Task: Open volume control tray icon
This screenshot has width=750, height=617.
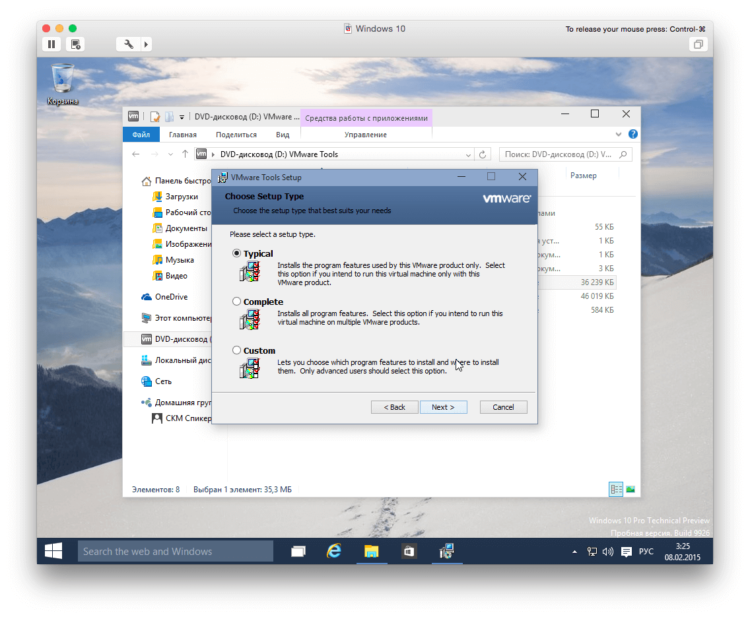Action: coord(608,551)
